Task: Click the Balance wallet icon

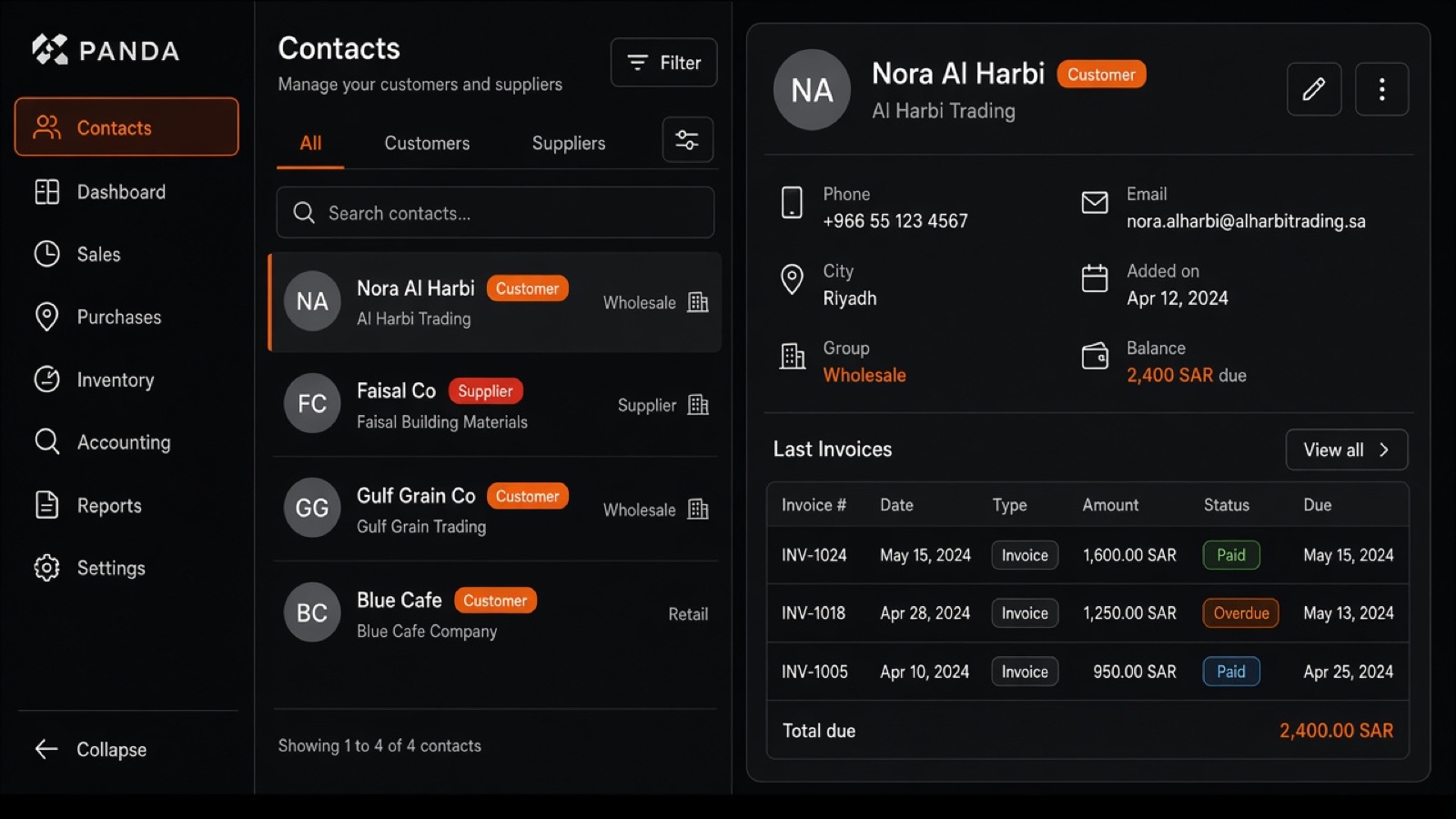Action: click(1094, 356)
